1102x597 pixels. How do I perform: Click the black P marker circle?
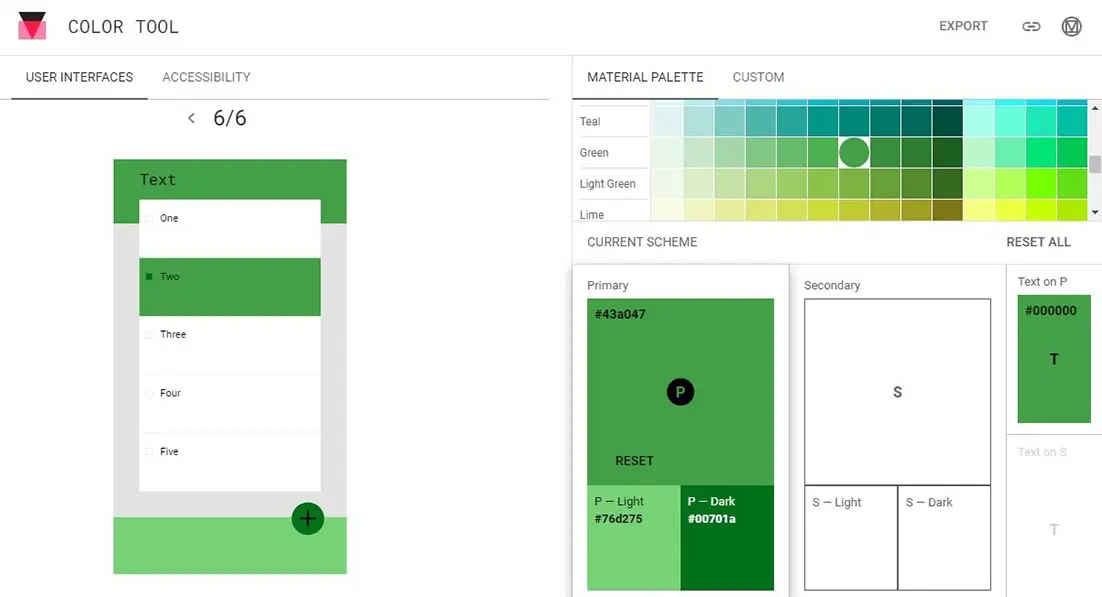point(680,392)
